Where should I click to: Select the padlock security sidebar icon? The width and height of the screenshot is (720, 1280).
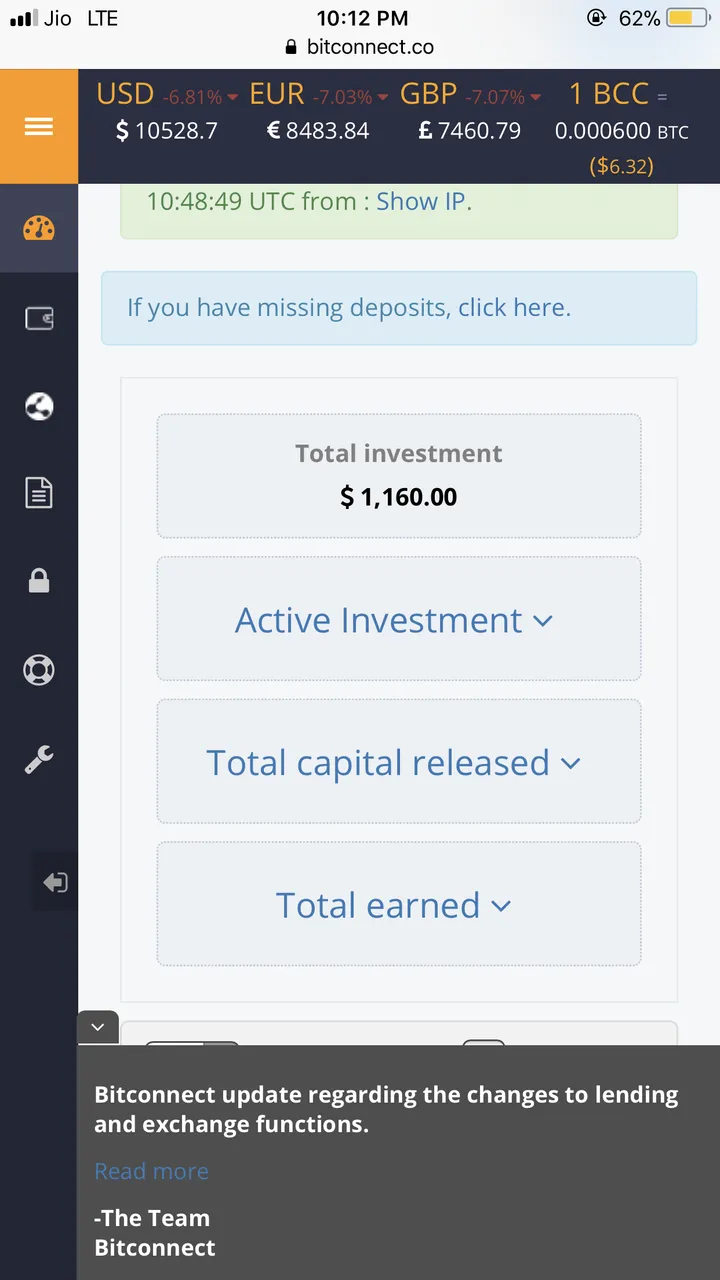39,581
